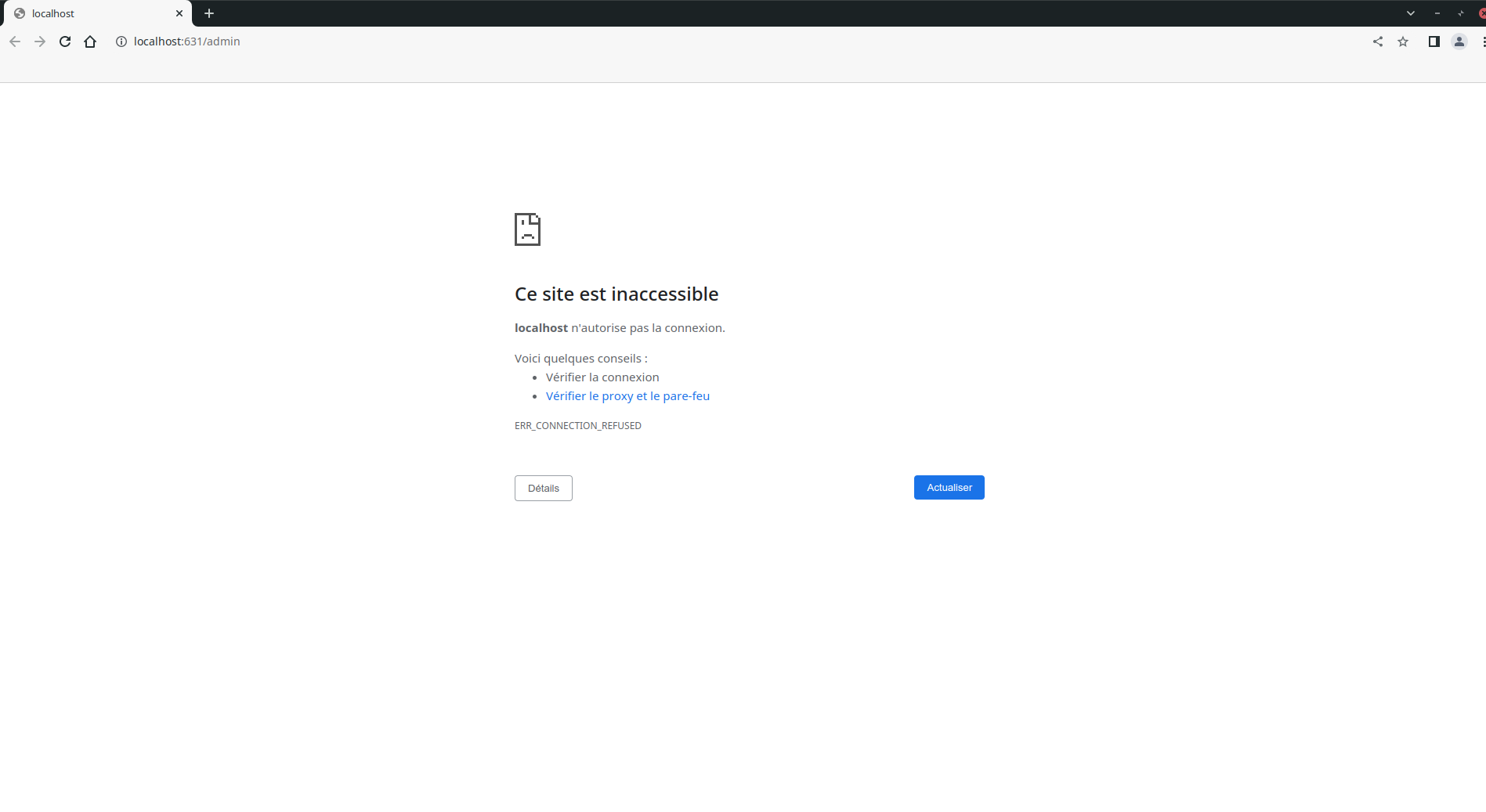Go forward to the next page
This screenshot has width=1486, height=812.
point(40,42)
